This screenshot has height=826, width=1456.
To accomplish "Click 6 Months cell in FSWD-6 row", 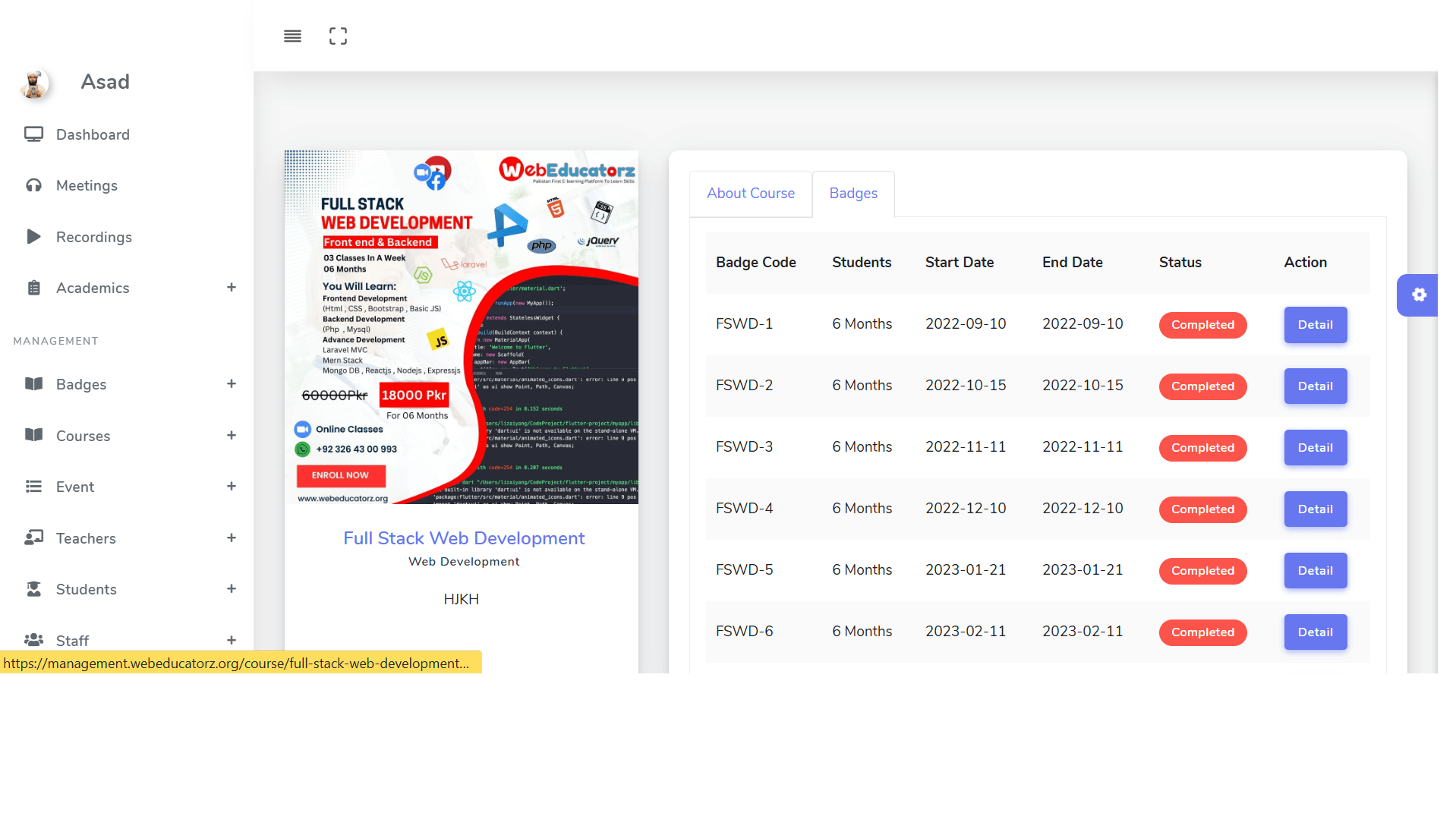I will 862,632.
